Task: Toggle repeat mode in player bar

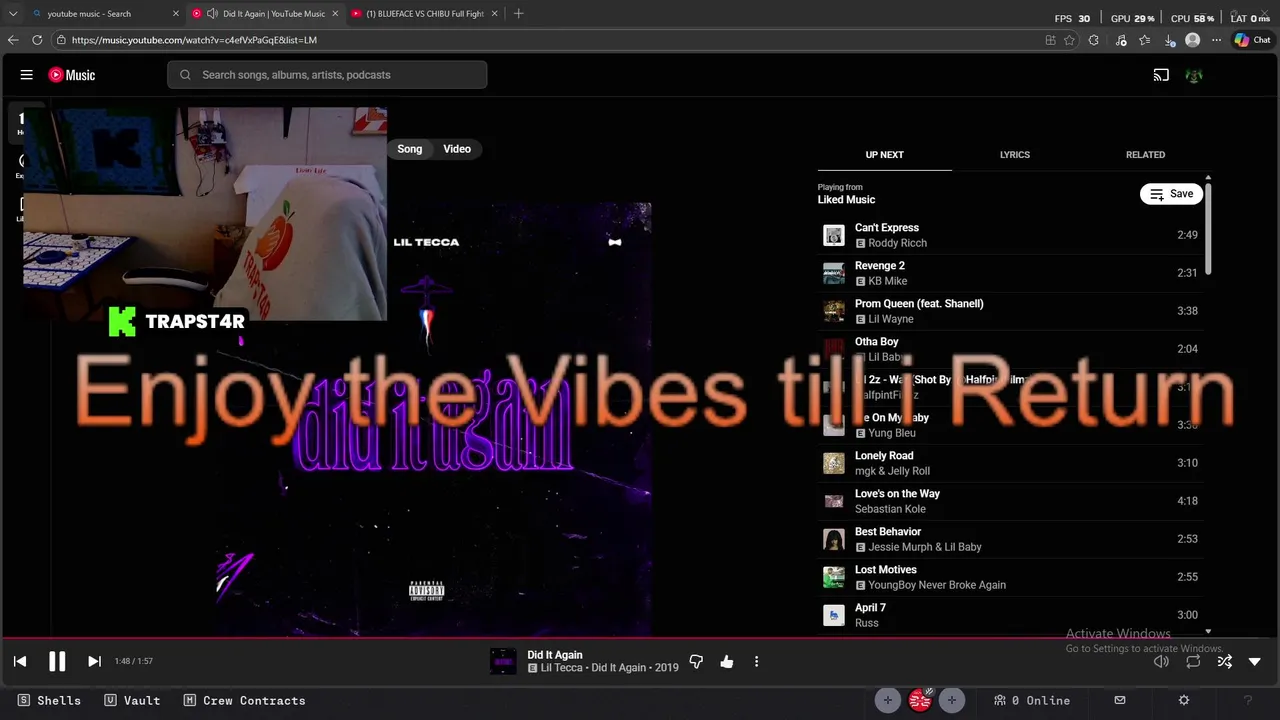Action: tap(1193, 661)
